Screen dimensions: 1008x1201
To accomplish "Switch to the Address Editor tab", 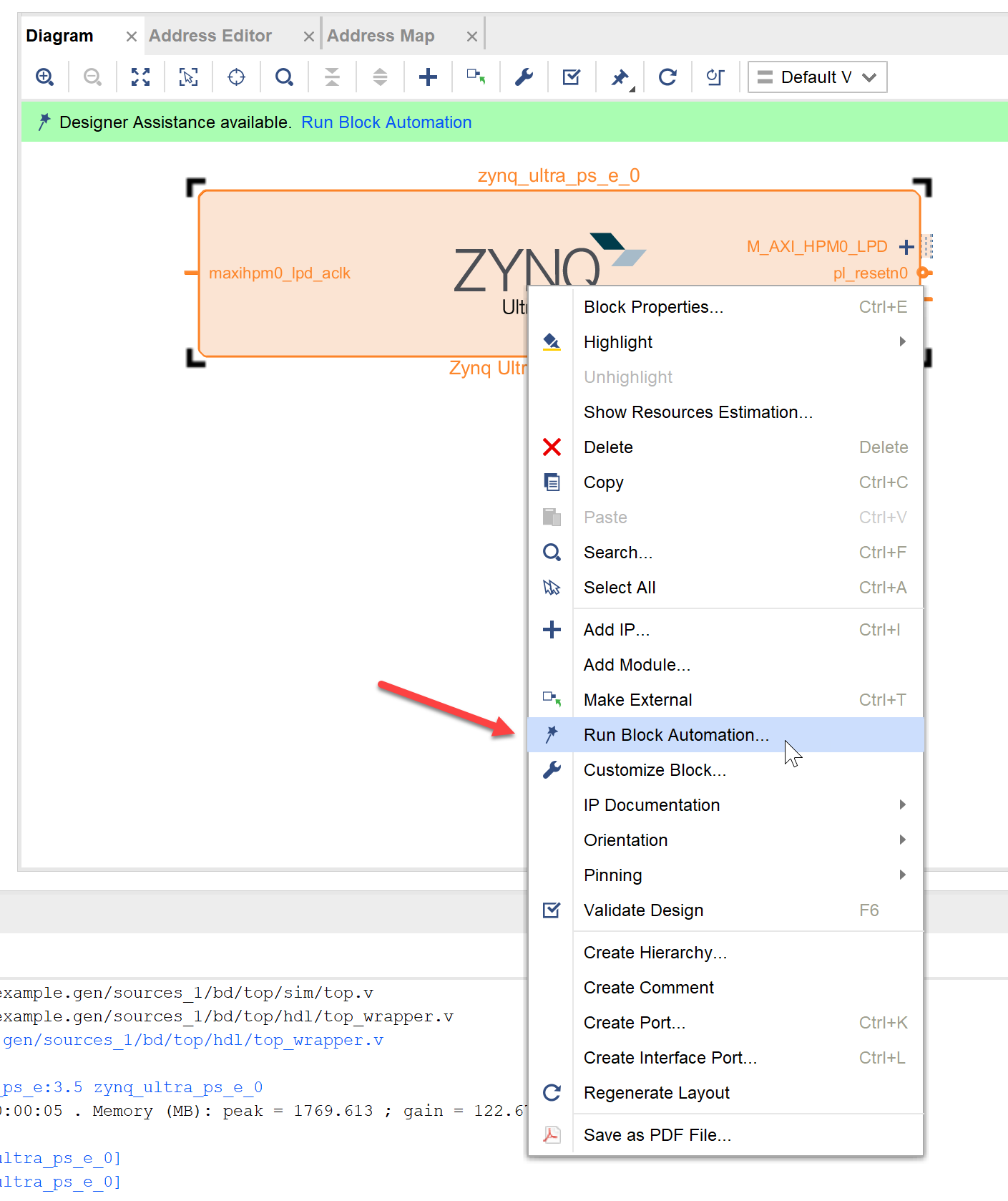I will click(x=210, y=36).
